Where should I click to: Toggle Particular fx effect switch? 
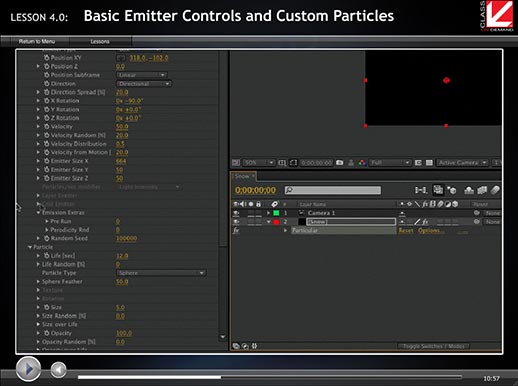[x=236, y=230]
